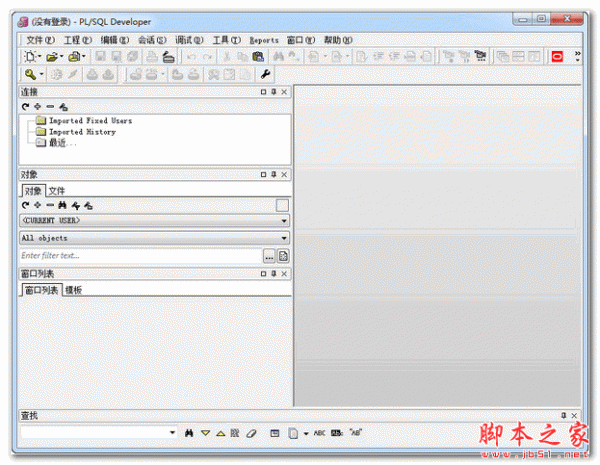This screenshot has width=600, height=465.
Task: Pin the 查找 panel
Action: tap(563, 416)
